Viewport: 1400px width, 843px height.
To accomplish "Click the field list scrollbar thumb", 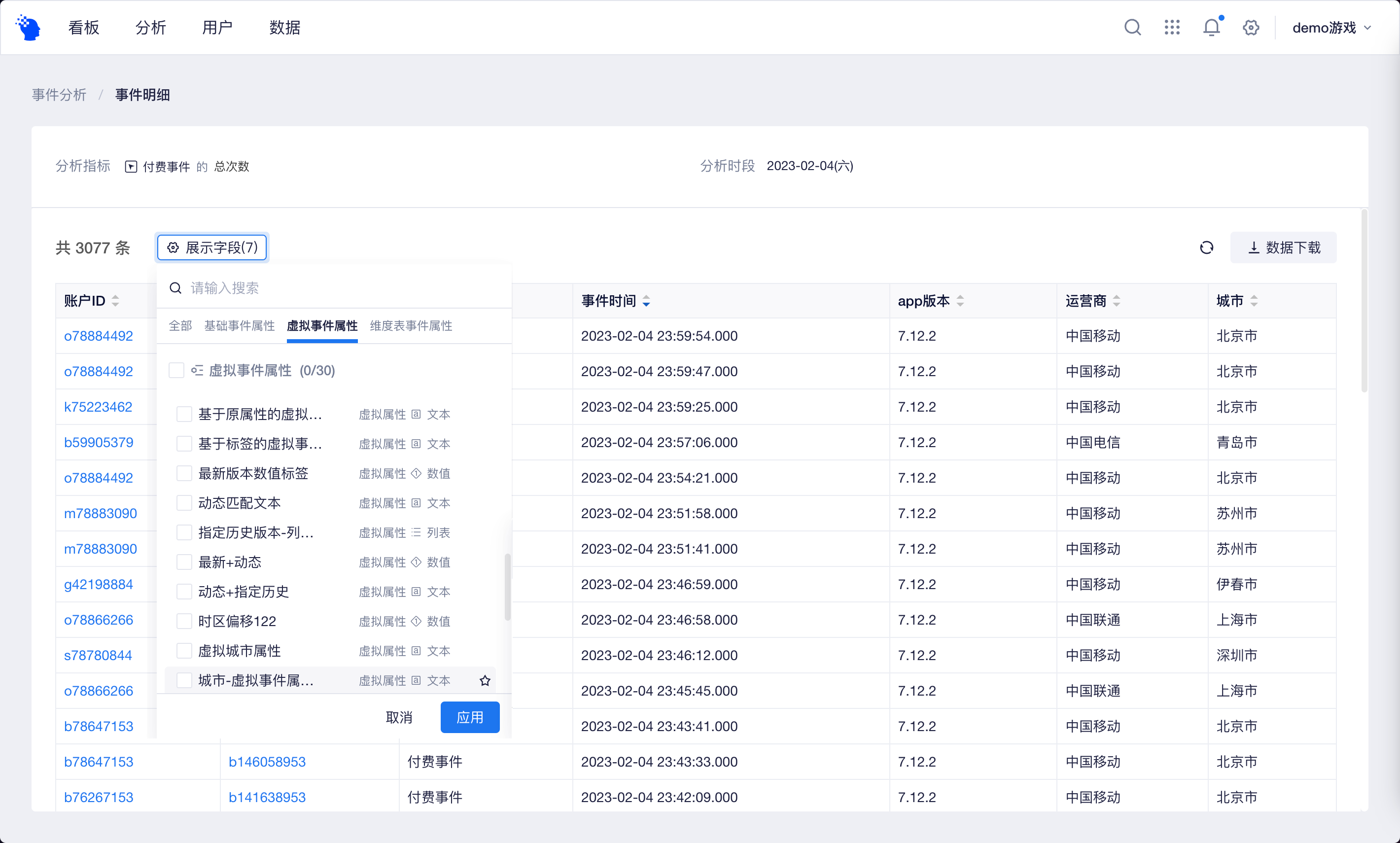I will pos(507,587).
